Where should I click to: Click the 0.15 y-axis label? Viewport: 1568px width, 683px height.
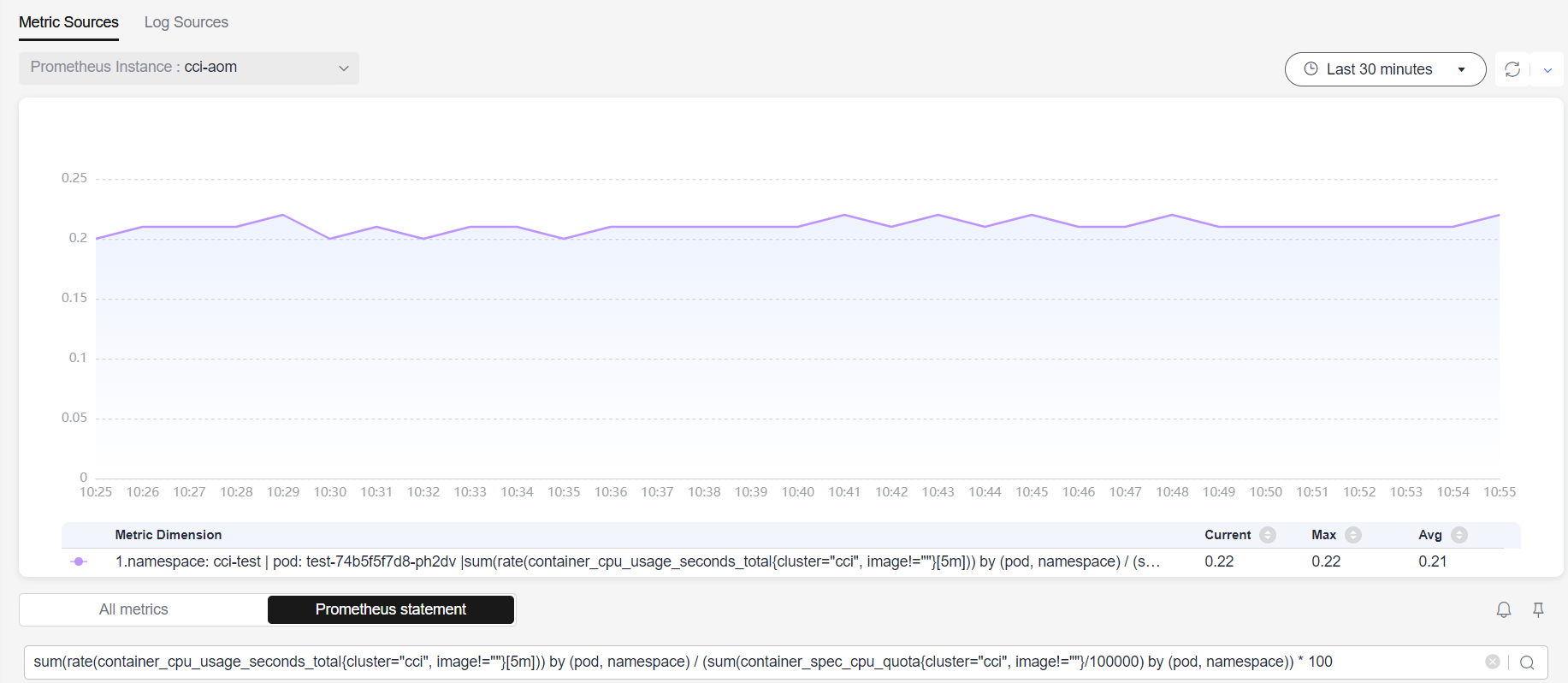point(74,298)
